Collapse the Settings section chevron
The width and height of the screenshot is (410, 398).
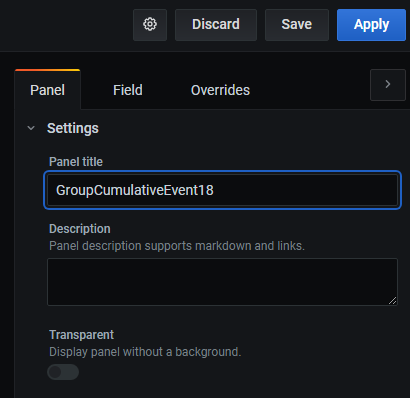click(x=31, y=128)
